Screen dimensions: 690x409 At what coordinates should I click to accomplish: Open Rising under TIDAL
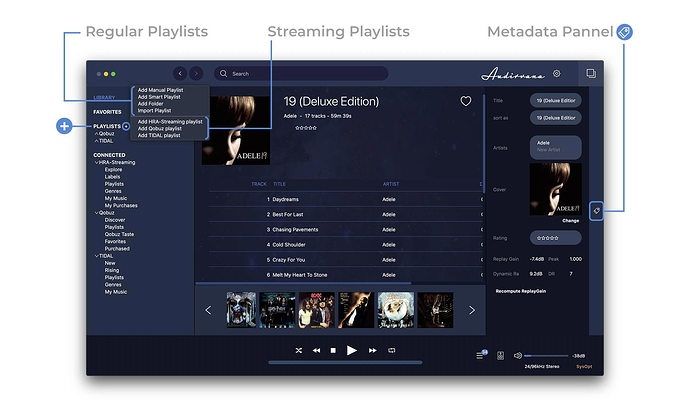pos(112,270)
